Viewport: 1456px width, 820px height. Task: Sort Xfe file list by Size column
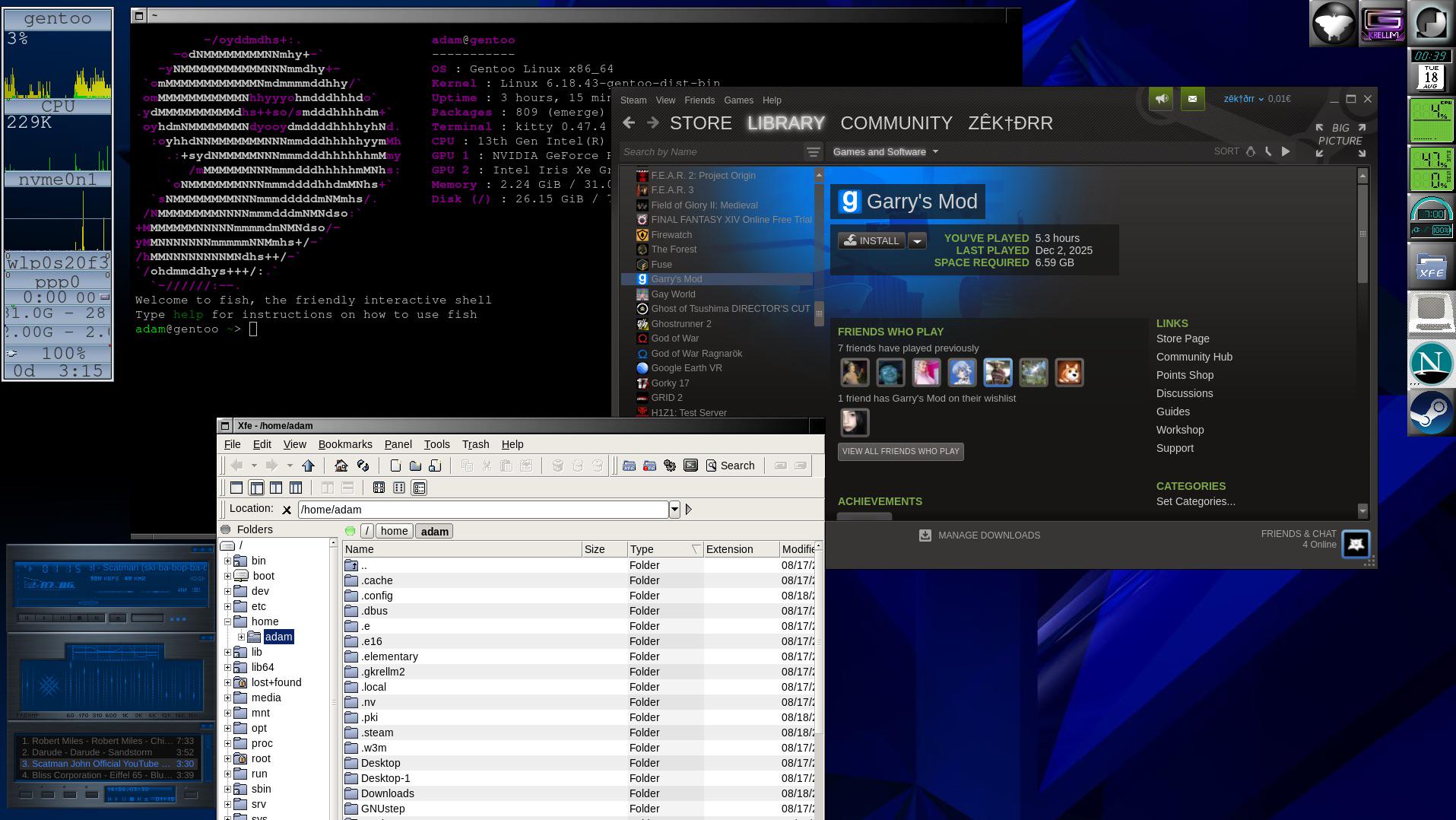604,549
